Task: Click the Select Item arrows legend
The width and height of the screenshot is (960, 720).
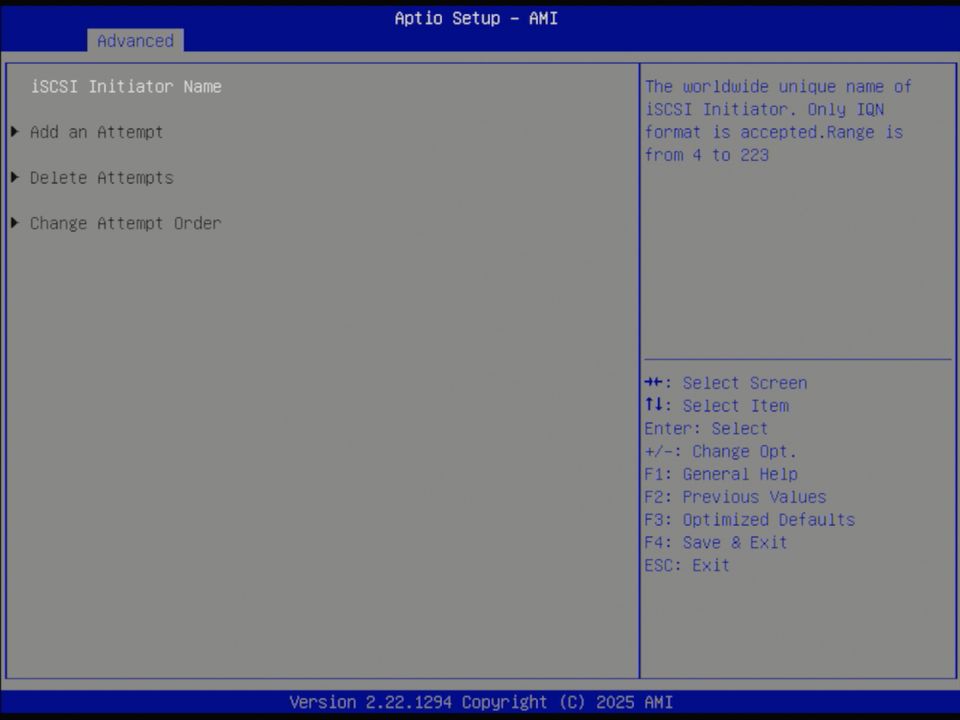Action: pos(716,405)
